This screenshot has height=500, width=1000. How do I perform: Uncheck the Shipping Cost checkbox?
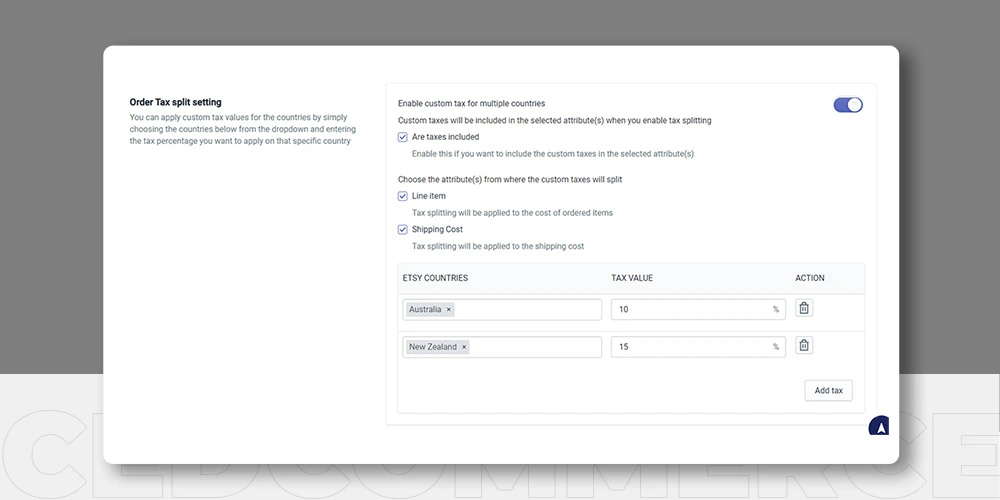[x=402, y=230]
